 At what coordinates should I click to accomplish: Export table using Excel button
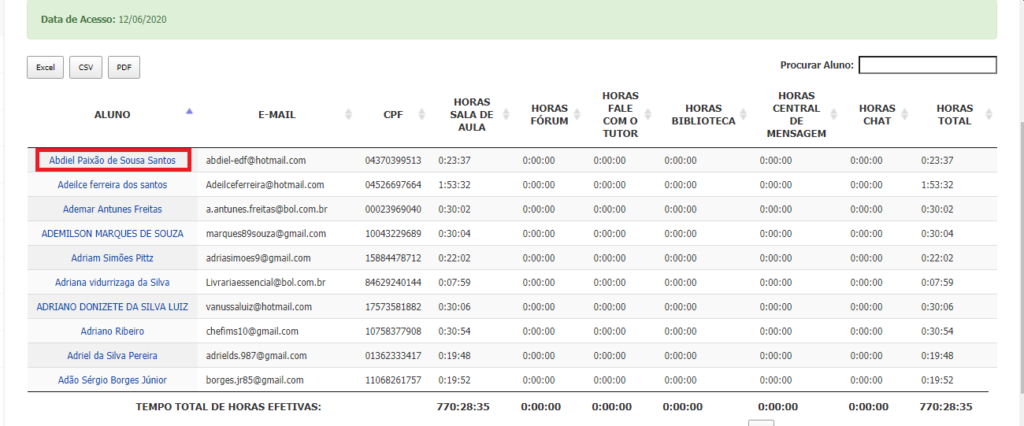coord(45,67)
